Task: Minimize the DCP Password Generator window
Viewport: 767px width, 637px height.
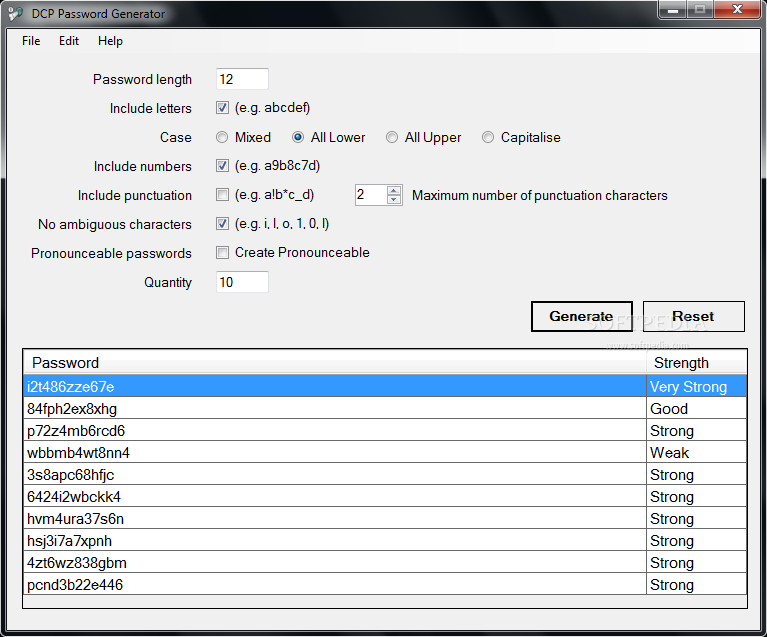Action: [x=673, y=9]
